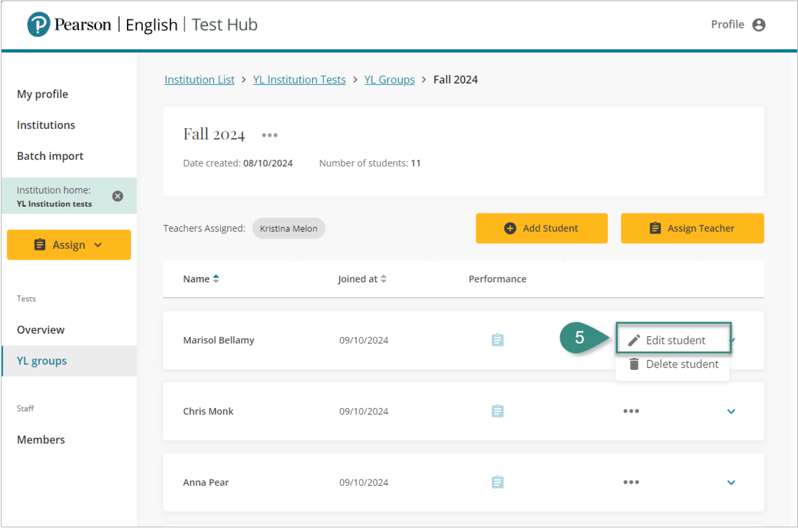This screenshot has width=798, height=529.
Task: Select Edit student from context menu
Action: click(674, 340)
